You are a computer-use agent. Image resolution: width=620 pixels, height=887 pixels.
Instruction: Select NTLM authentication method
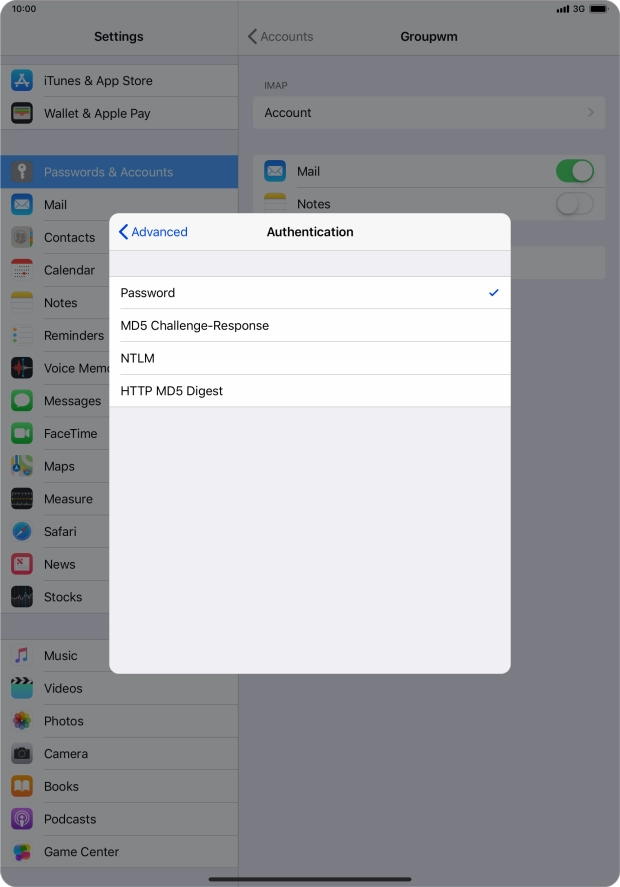309,358
